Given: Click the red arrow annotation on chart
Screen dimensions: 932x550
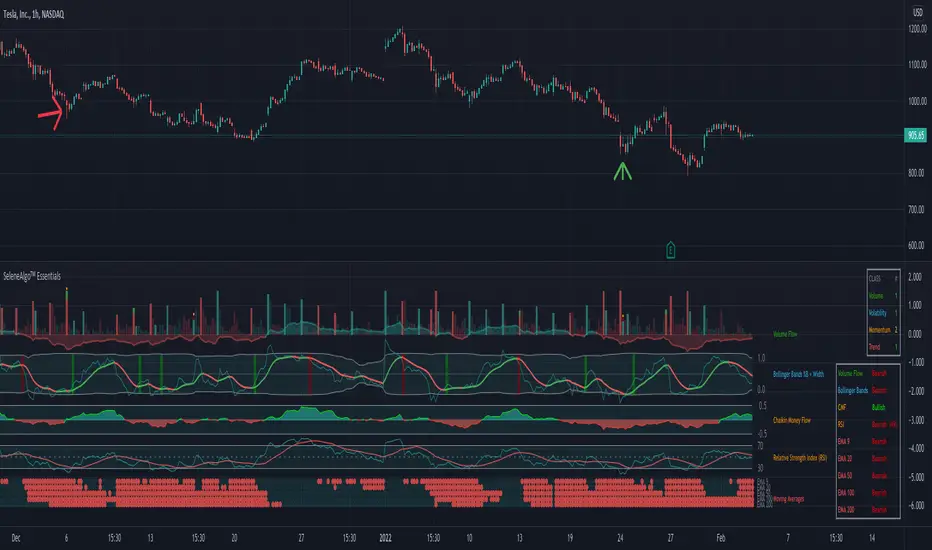Looking at the screenshot, I should [x=52, y=112].
